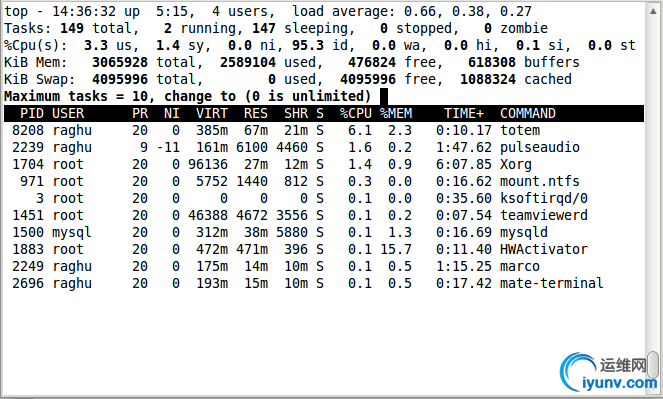Image resolution: width=663 pixels, height=399 pixels.
Task: Click the 15.7 %MEM value for HWActivator
Action: tap(396, 249)
